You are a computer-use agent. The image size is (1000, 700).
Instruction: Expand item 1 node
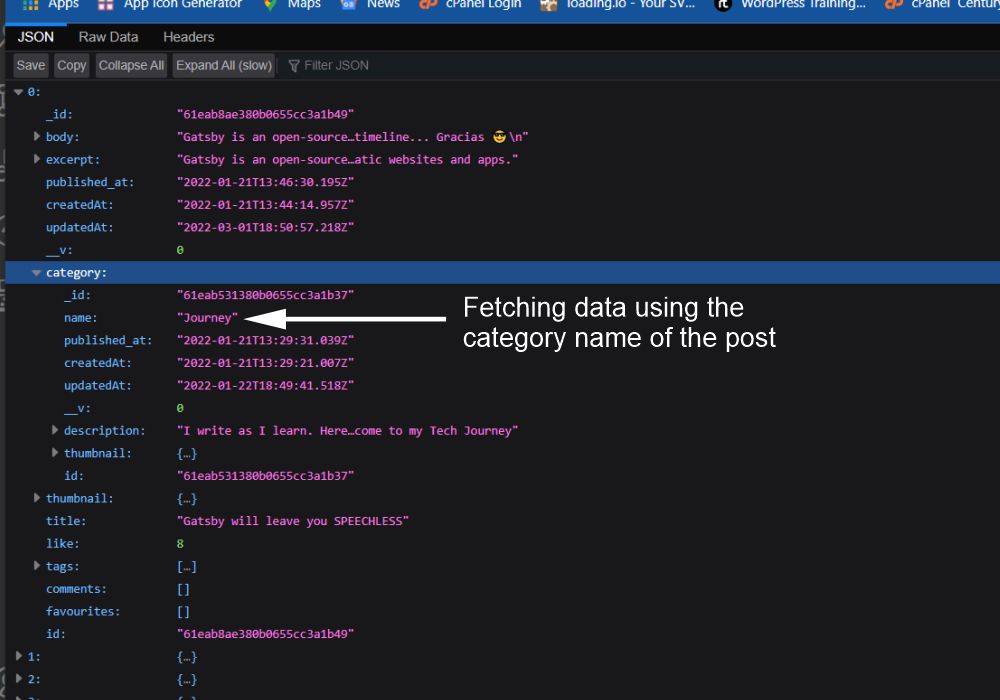(18, 656)
